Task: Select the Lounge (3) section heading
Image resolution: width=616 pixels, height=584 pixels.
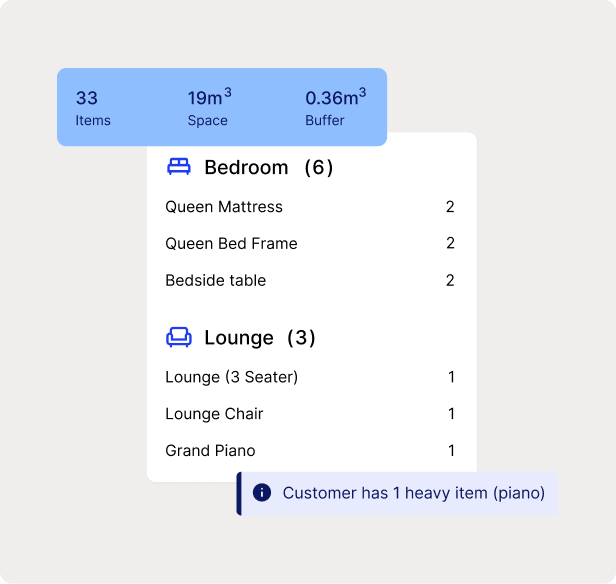Action: 259,338
